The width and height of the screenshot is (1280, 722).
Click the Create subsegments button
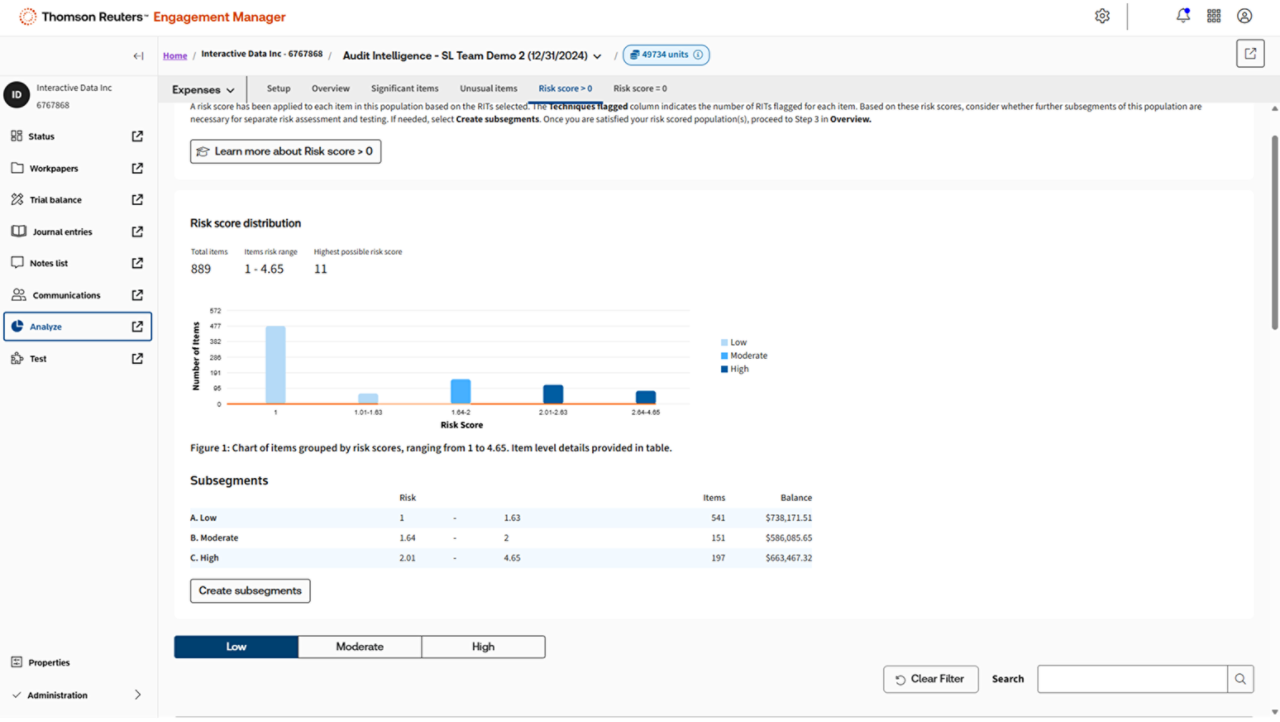[x=250, y=591]
